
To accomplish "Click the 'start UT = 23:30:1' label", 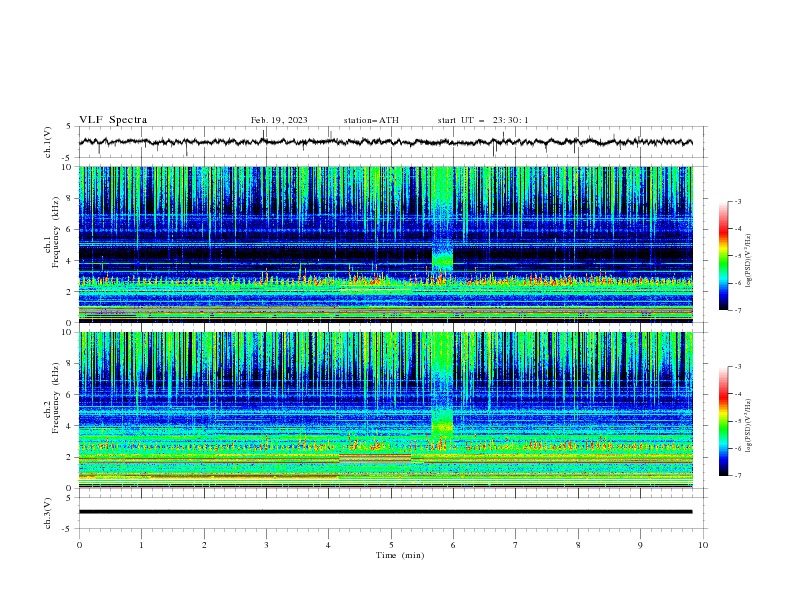I will pos(483,120).
